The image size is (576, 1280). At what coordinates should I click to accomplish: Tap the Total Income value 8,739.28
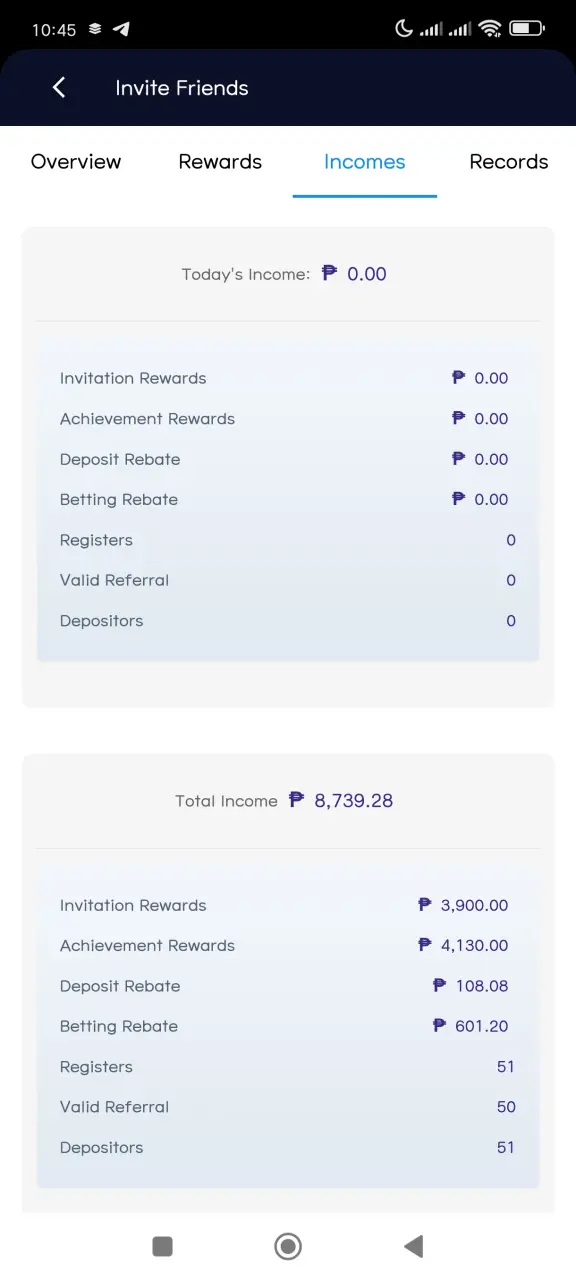pyautogui.click(x=341, y=800)
